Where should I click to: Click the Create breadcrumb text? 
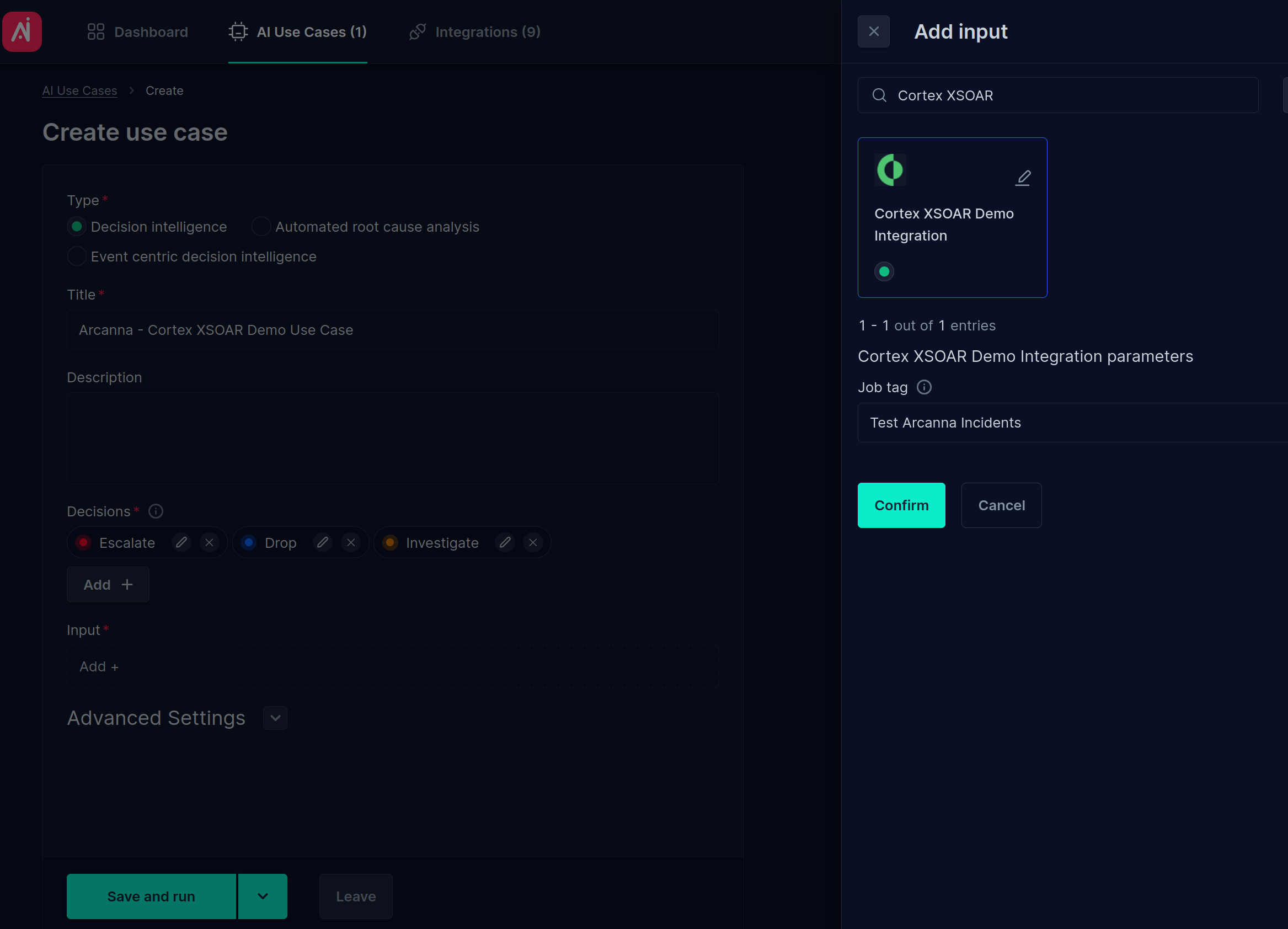click(x=165, y=91)
